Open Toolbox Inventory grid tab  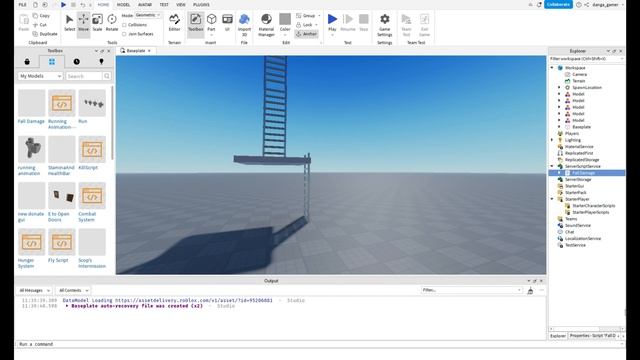(x=52, y=62)
